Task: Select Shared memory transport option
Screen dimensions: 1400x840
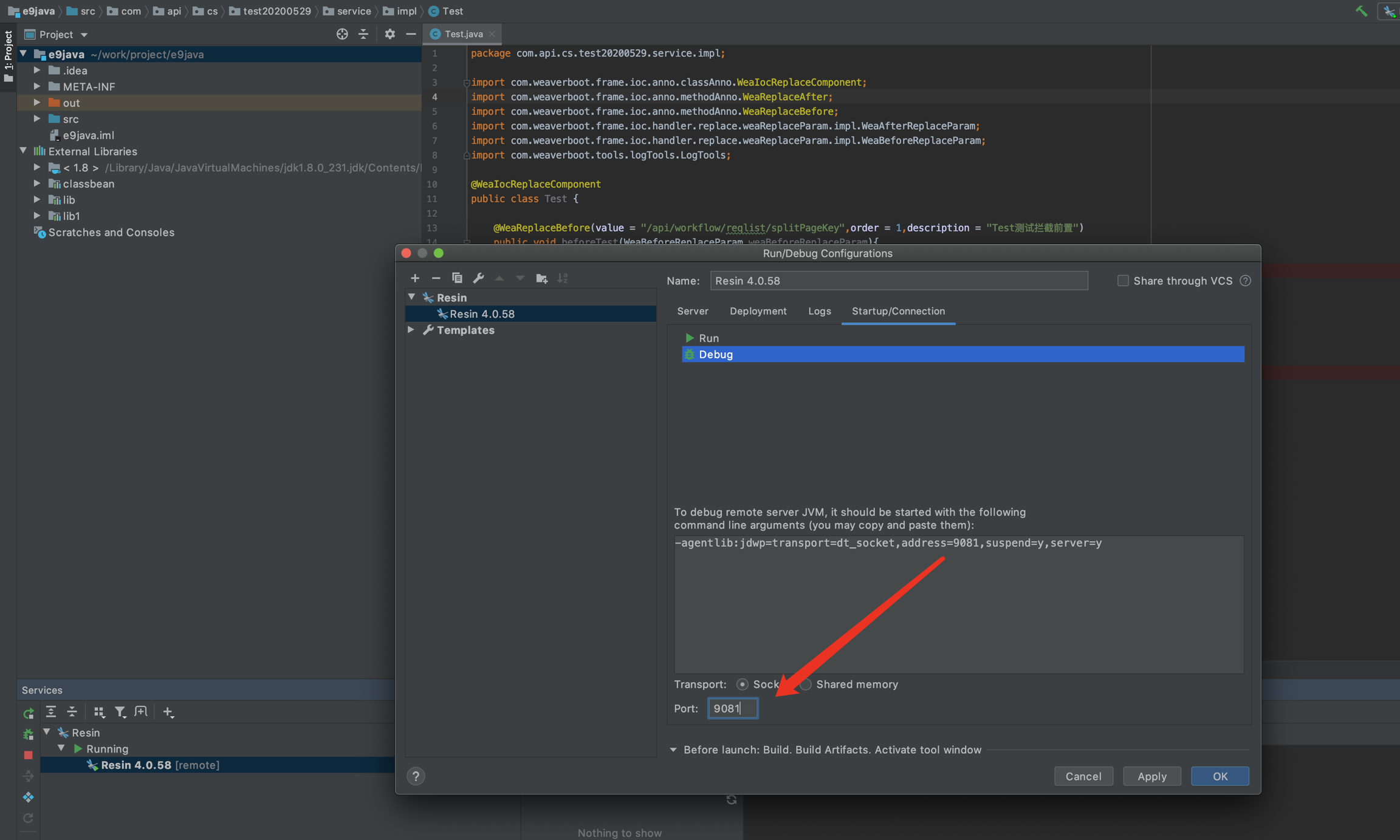Action: (806, 685)
